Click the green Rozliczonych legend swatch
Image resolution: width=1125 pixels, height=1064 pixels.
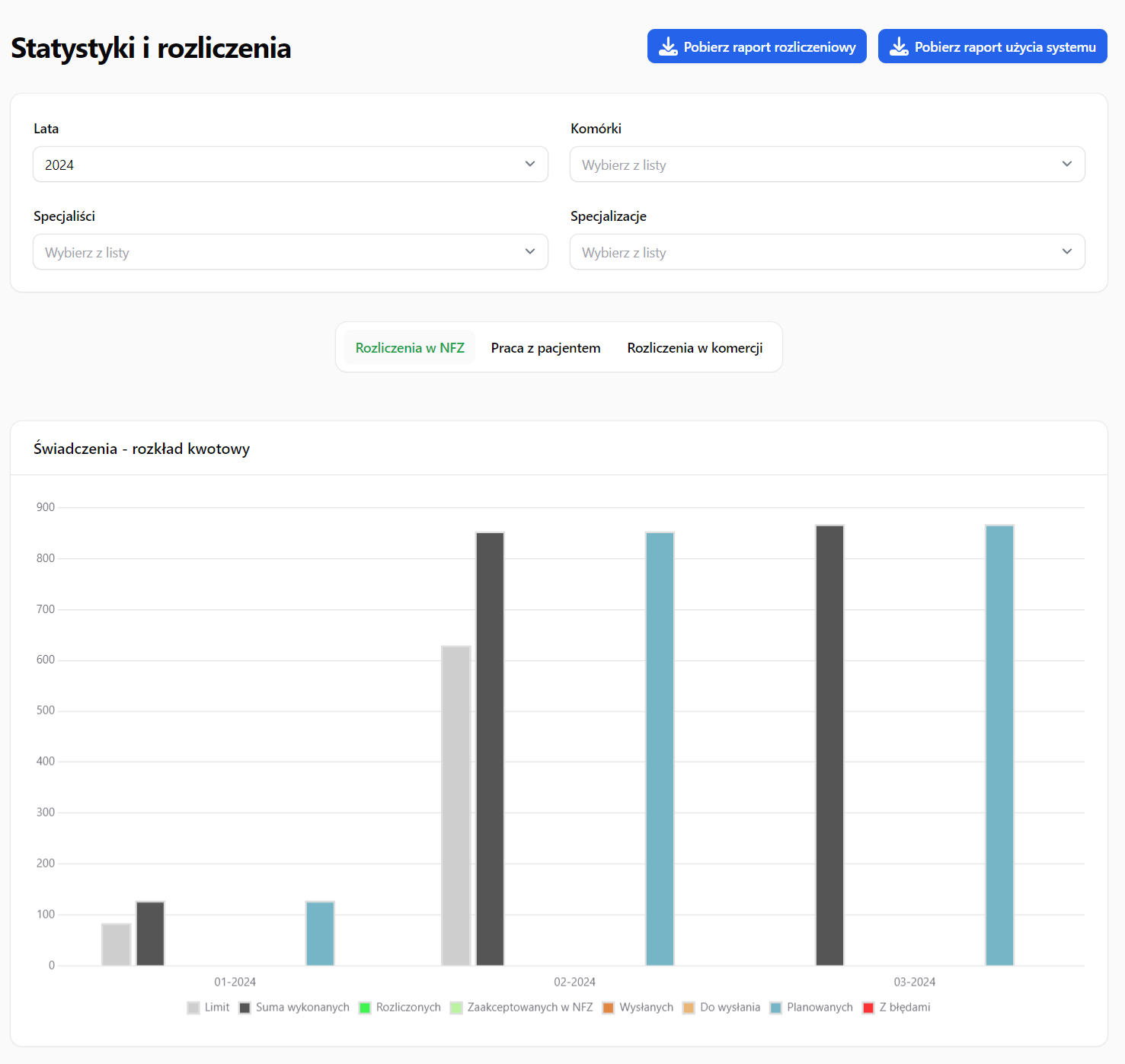365,1008
